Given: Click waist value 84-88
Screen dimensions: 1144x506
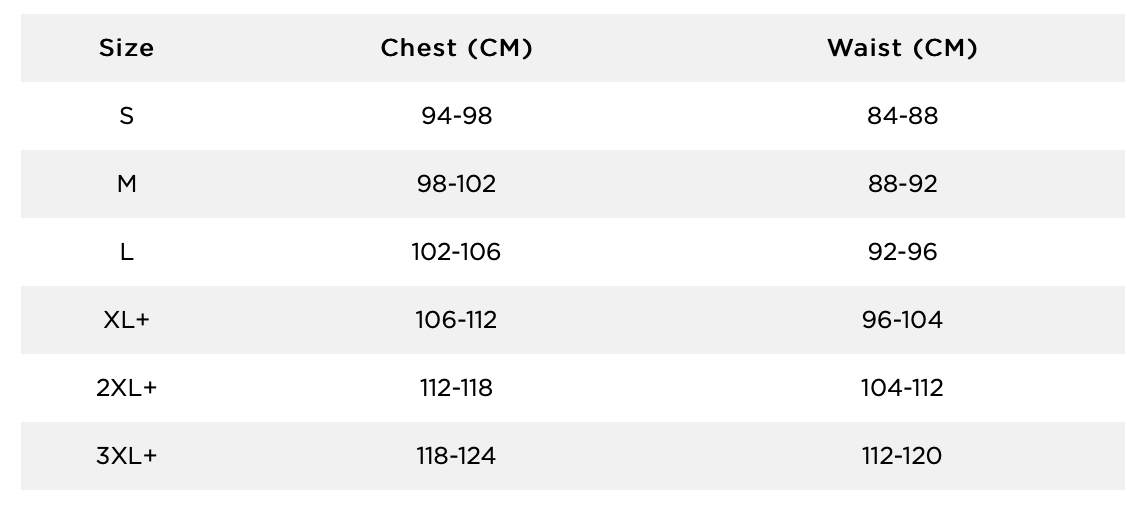Looking at the screenshot, I should [903, 116].
